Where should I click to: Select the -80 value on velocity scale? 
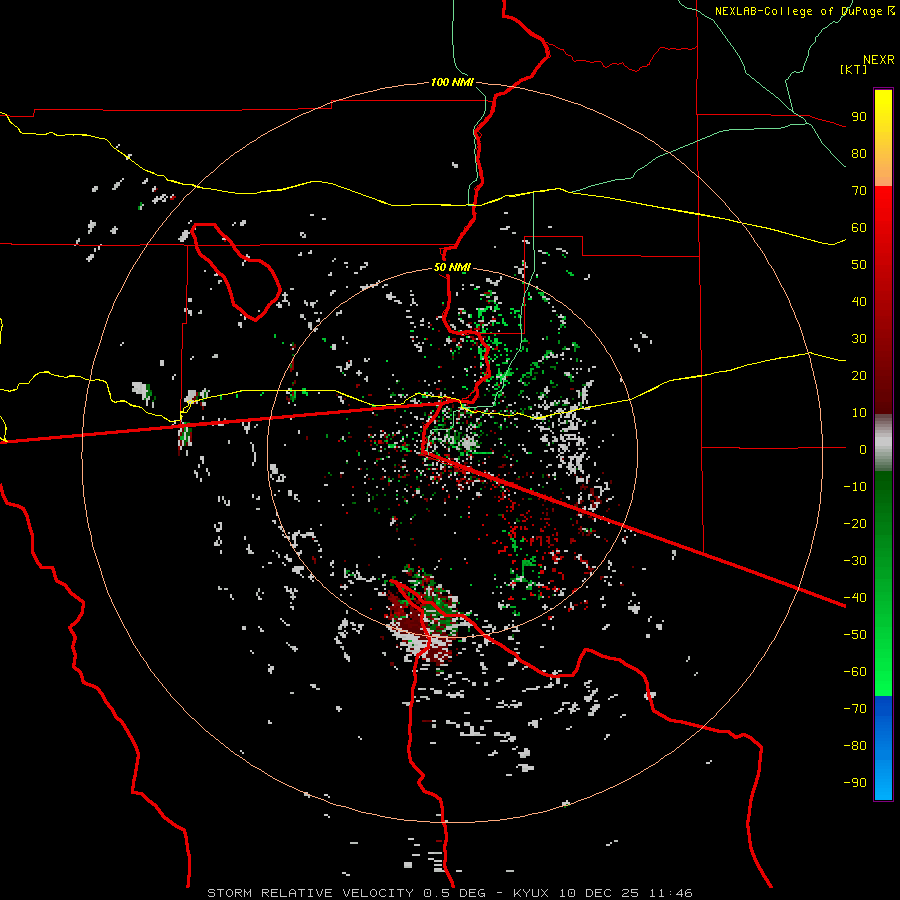(x=855, y=746)
